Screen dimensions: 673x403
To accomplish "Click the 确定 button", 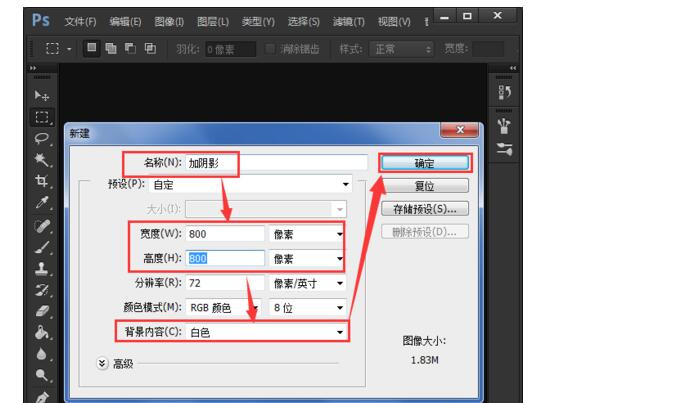I will tap(425, 163).
